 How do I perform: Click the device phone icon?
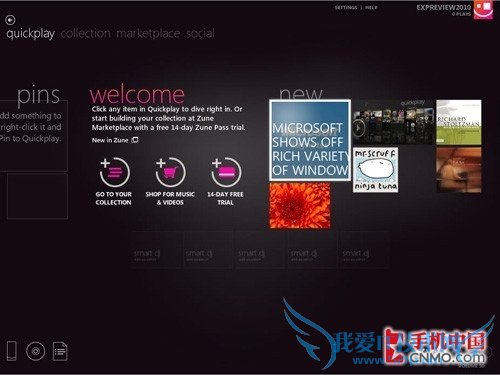click(12, 351)
